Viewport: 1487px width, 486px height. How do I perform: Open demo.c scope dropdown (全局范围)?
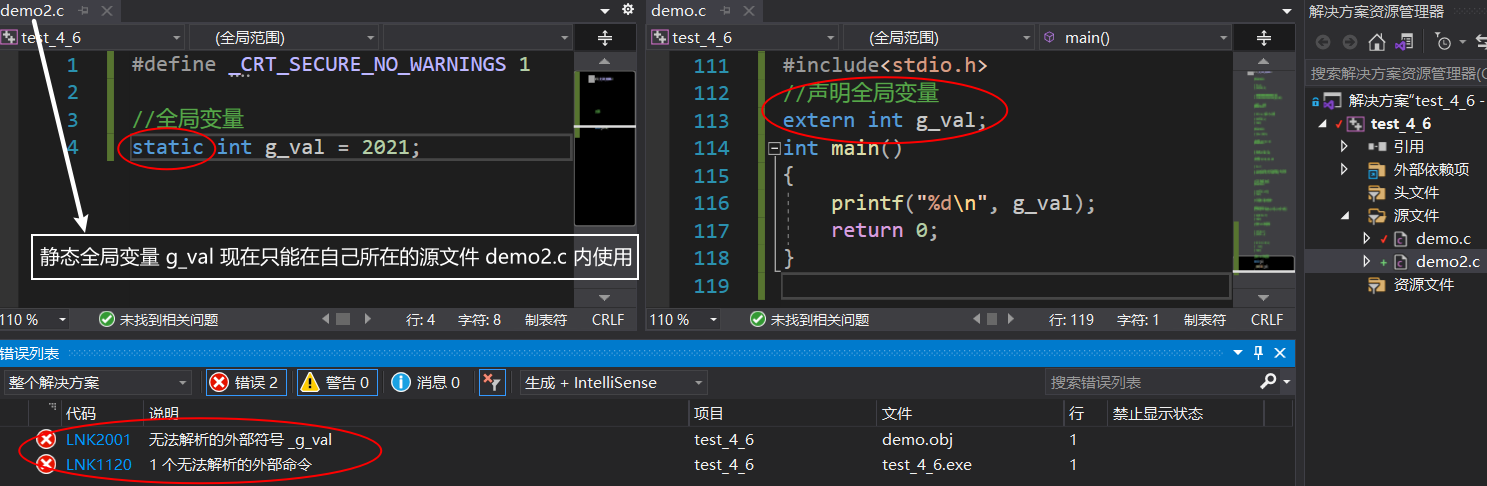coord(939,37)
